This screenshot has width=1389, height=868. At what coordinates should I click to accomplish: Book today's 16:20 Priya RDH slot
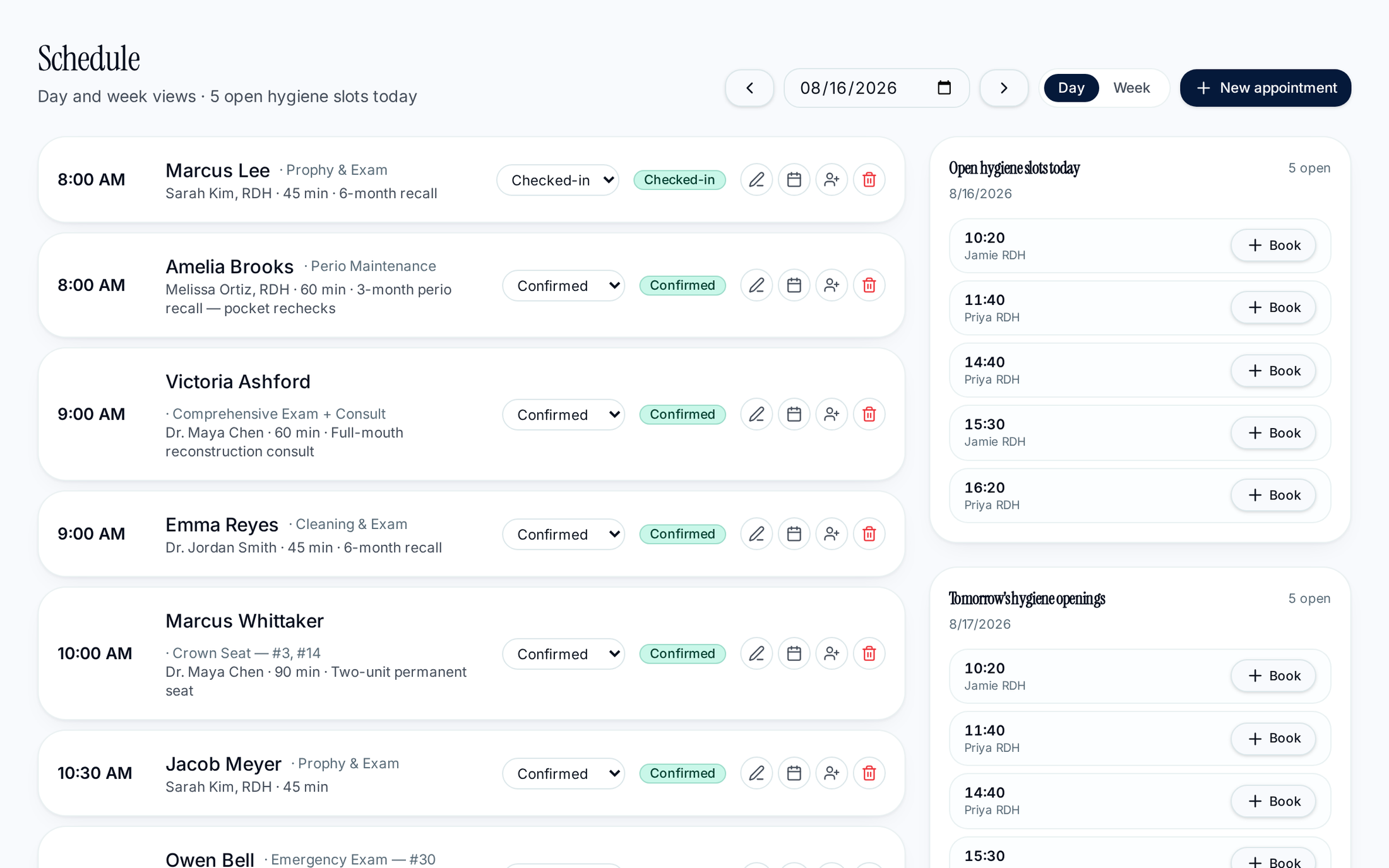[x=1273, y=495]
